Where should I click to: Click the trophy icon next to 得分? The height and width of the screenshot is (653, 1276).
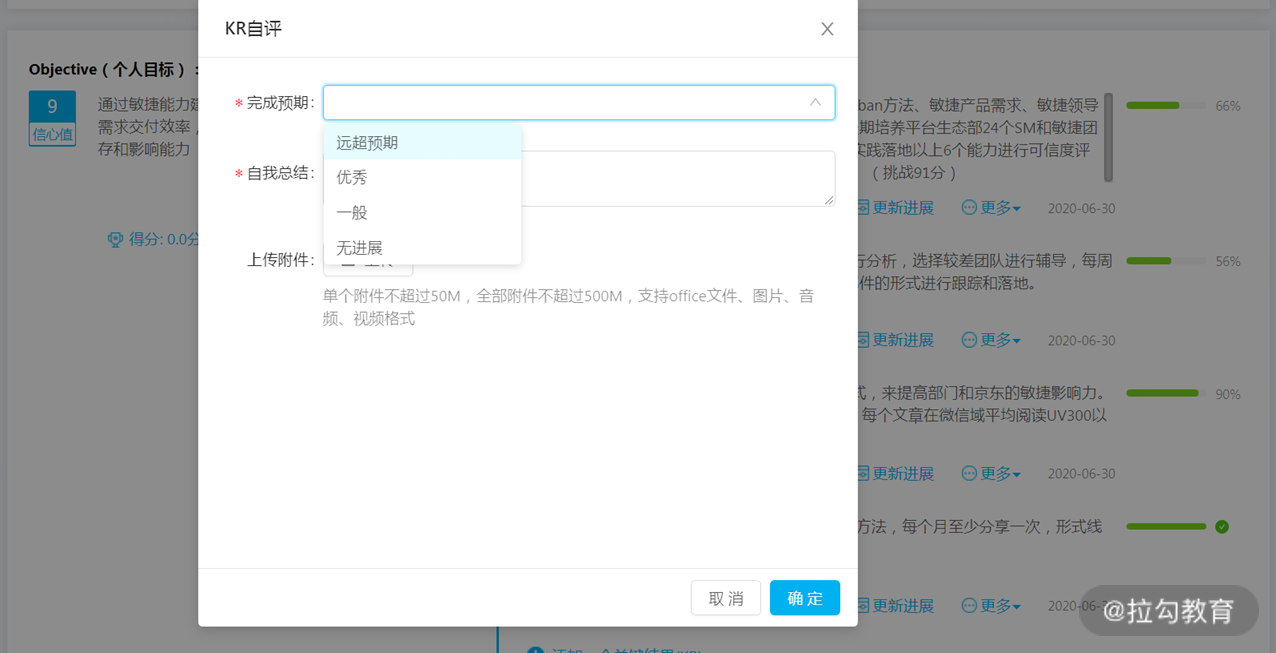pyautogui.click(x=115, y=239)
